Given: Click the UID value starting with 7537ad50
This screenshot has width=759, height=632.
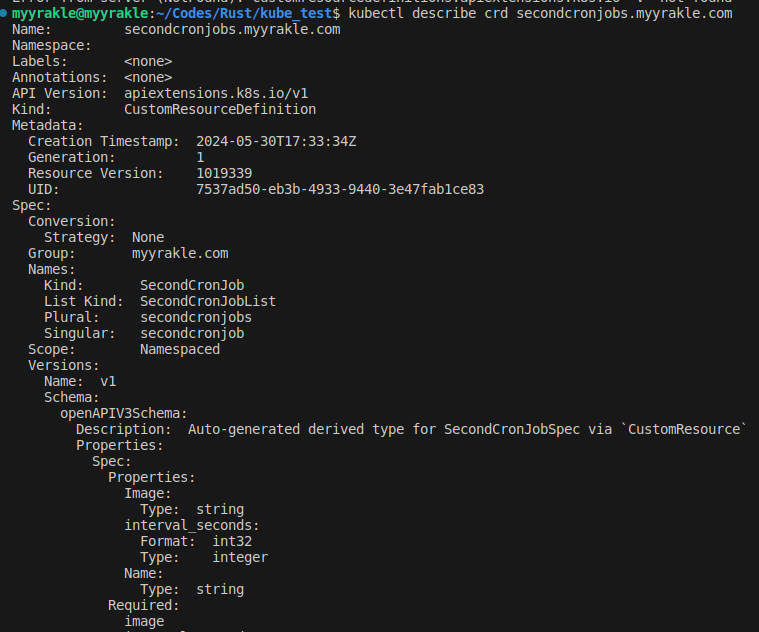Looking at the screenshot, I should pyautogui.click(x=340, y=189).
